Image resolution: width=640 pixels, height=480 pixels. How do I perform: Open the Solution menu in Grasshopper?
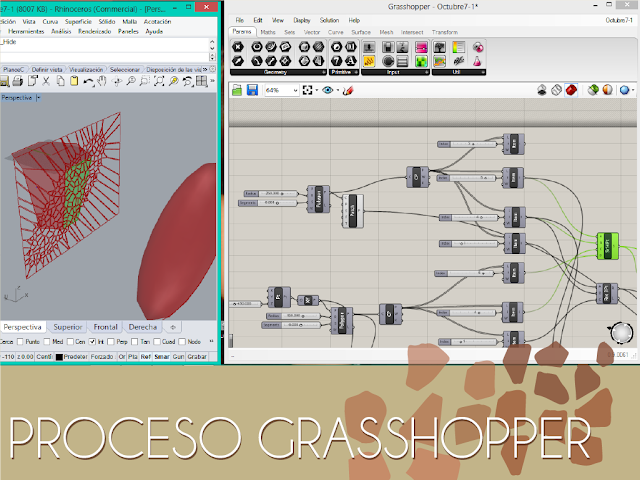(329, 20)
